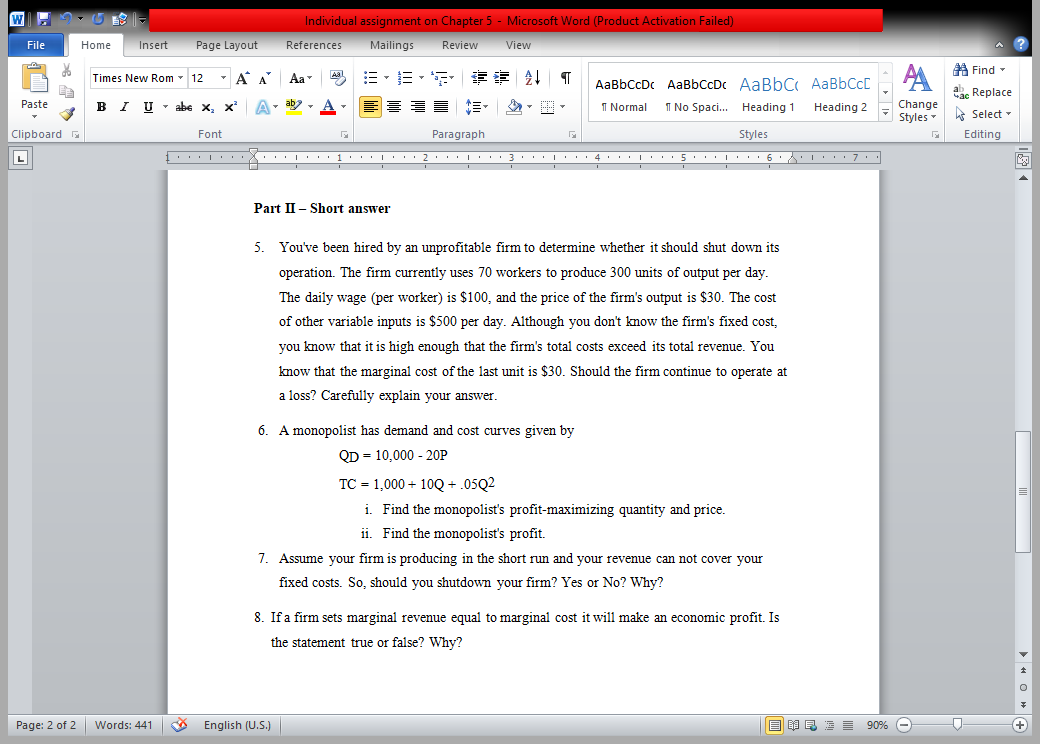This screenshot has height=744, width=1040.
Task: Click the Subscript icon
Action: [x=207, y=106]
